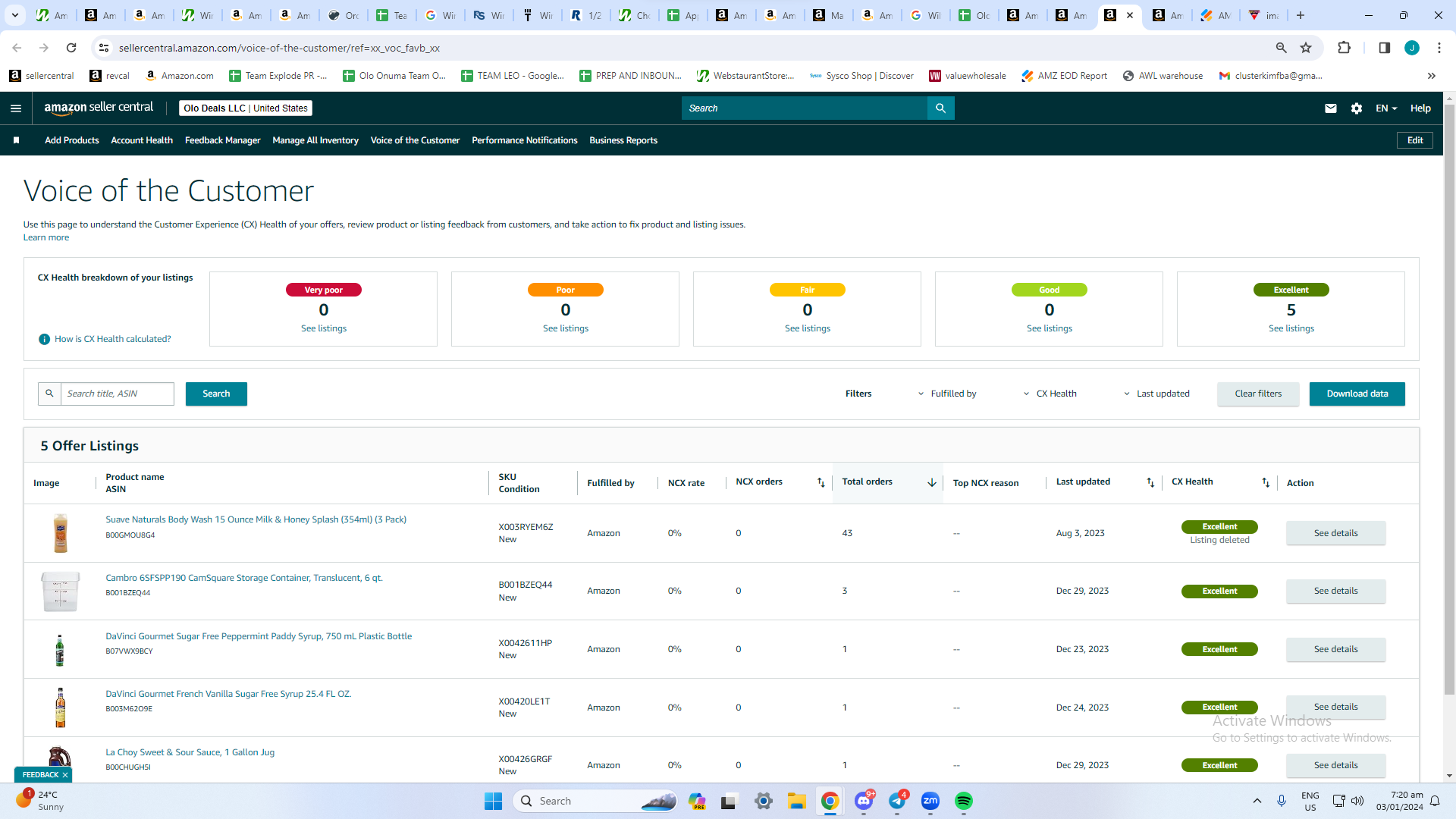This screenshot has height=819, width=1456.
Task: Expand the CX Health filter dropdown
Action: pos(1050,394)
